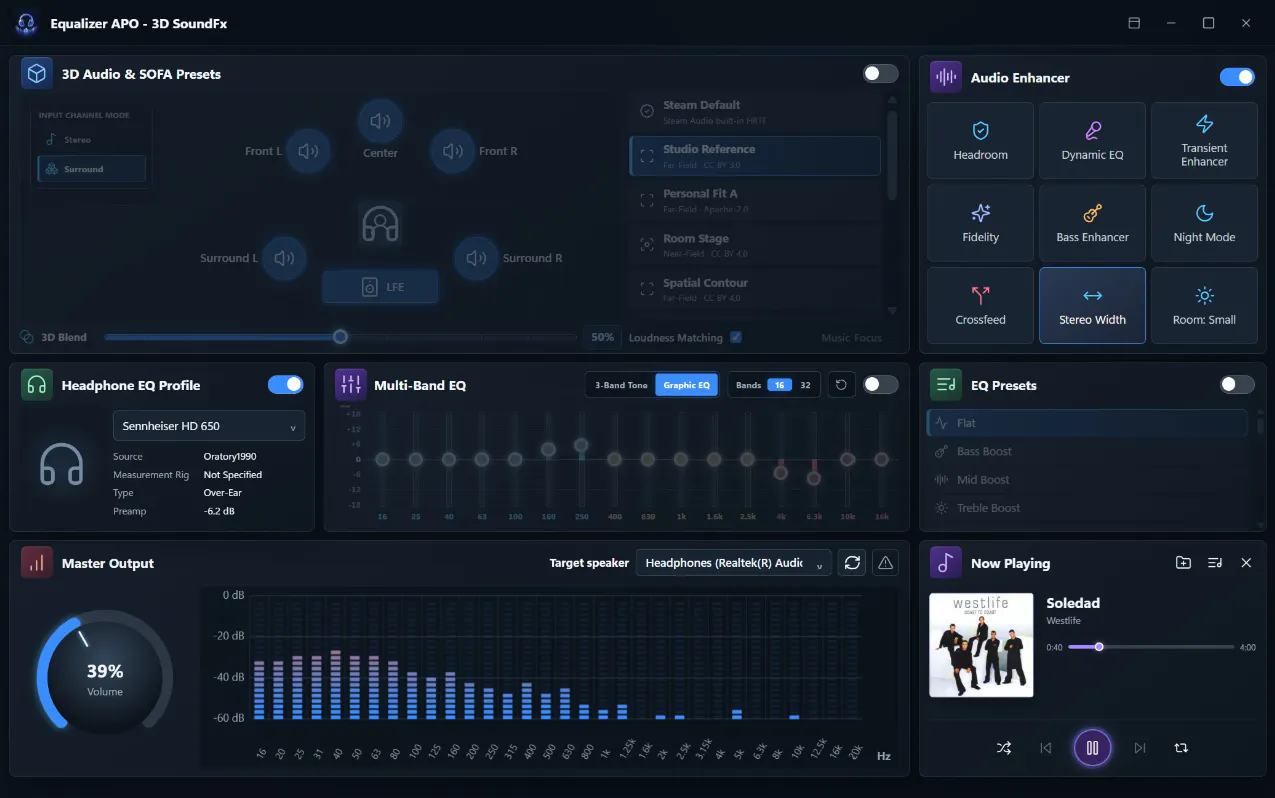Choose the Spatial Contour preset
The height and width of the screenshot is (798, 1275).
[x=755, y=290]
